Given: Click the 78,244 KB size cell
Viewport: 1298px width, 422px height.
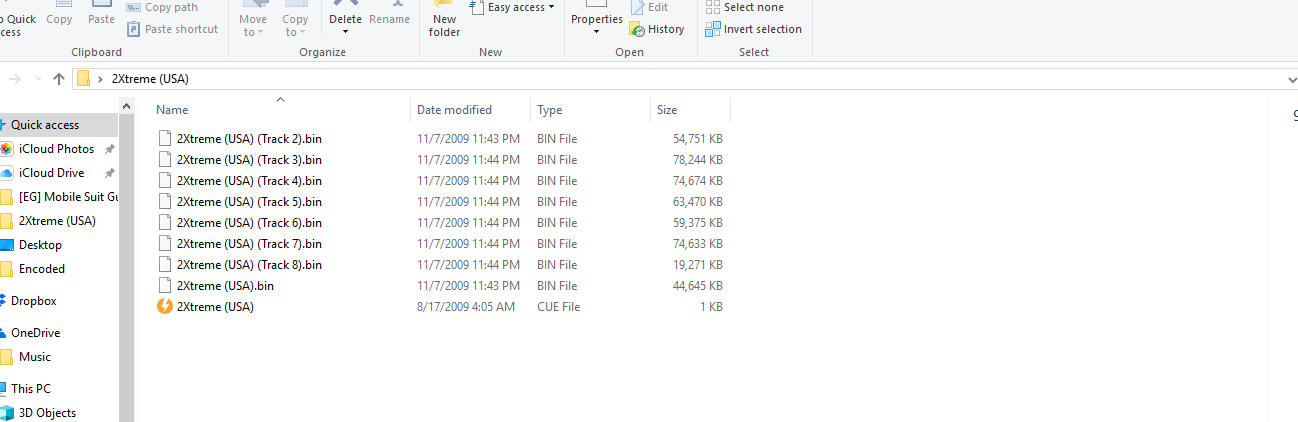Looking at the screenshot, I should pyautogui.click(x=698, y=160).
